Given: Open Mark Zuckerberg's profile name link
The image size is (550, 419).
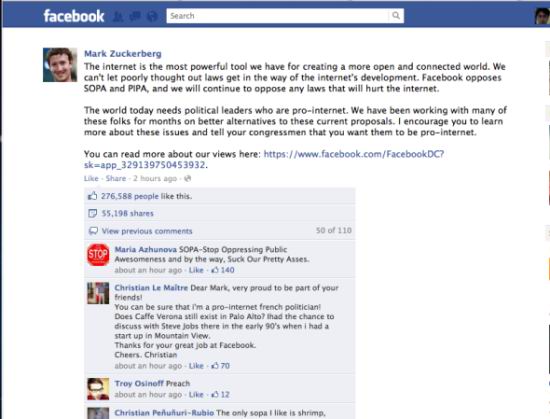Looking at the screenshot, I should [123, 54].
